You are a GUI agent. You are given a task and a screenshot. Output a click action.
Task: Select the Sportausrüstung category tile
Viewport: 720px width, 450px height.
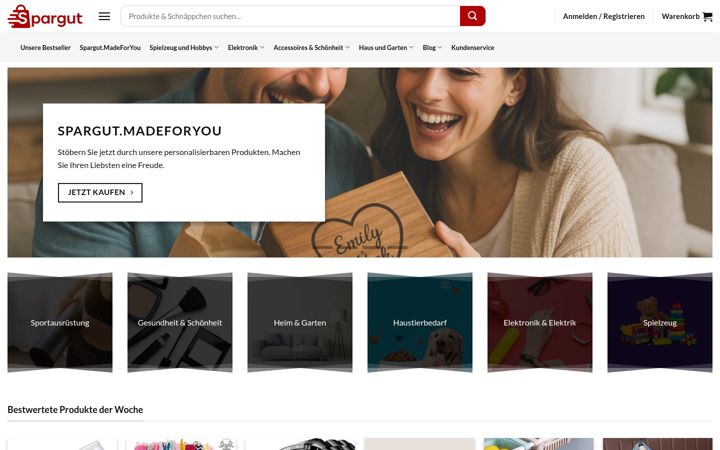coord(60,322)
